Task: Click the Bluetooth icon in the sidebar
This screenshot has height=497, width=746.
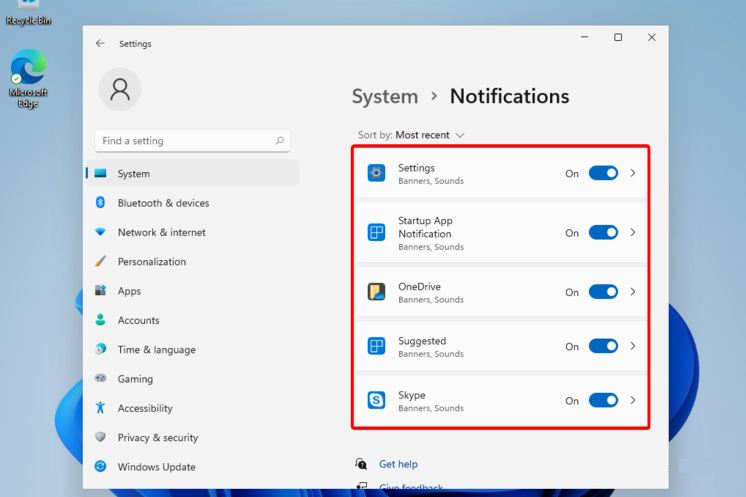Action: [x=100, y=203]
